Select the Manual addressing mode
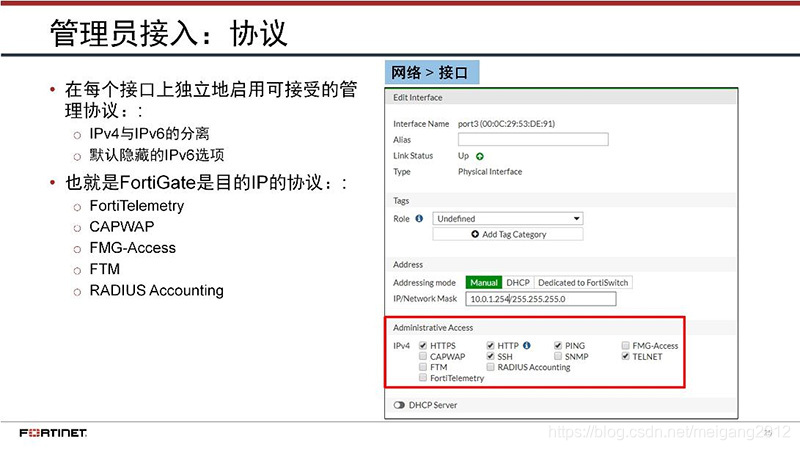The image size is (800, 450). [484, 282]
